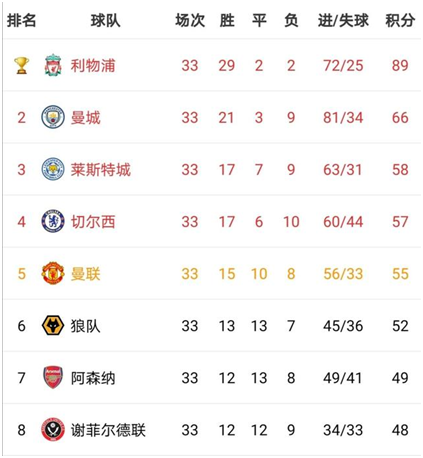The image size is (423, 458).
Task: Click Manchester United's 56/33 goals value
Action: tap(343, 274)
